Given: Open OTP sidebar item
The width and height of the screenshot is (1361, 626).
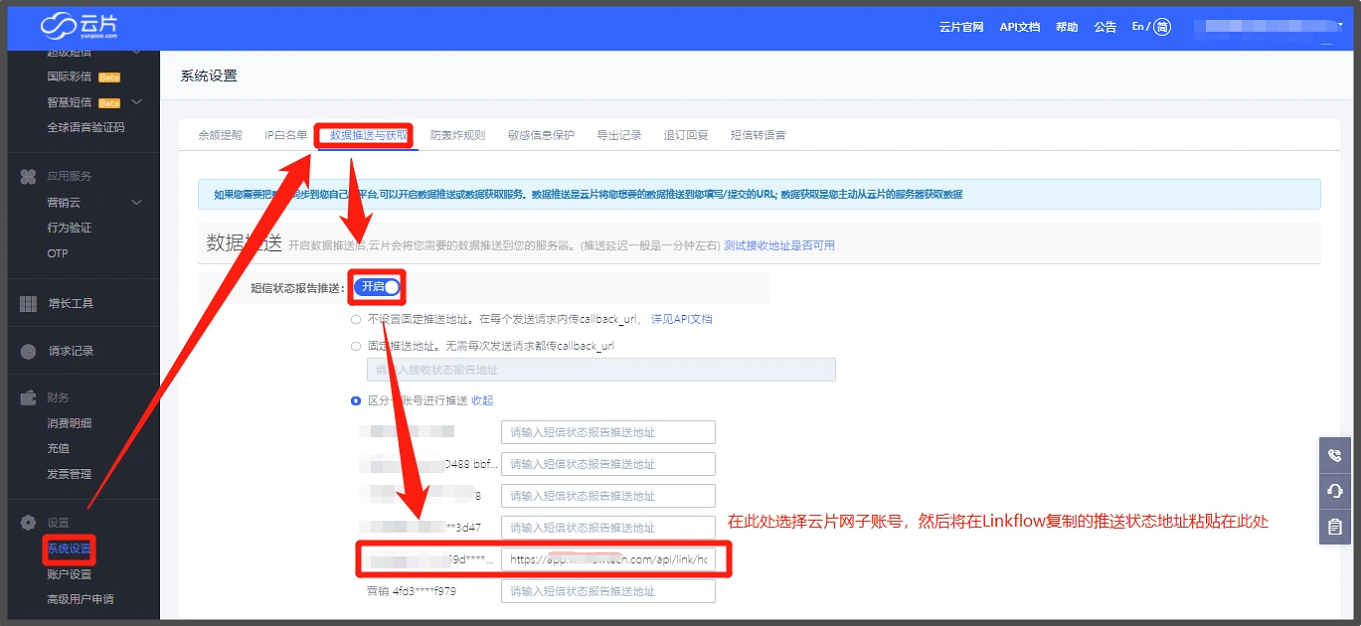Looking at the screenshot, I should 57,253.
